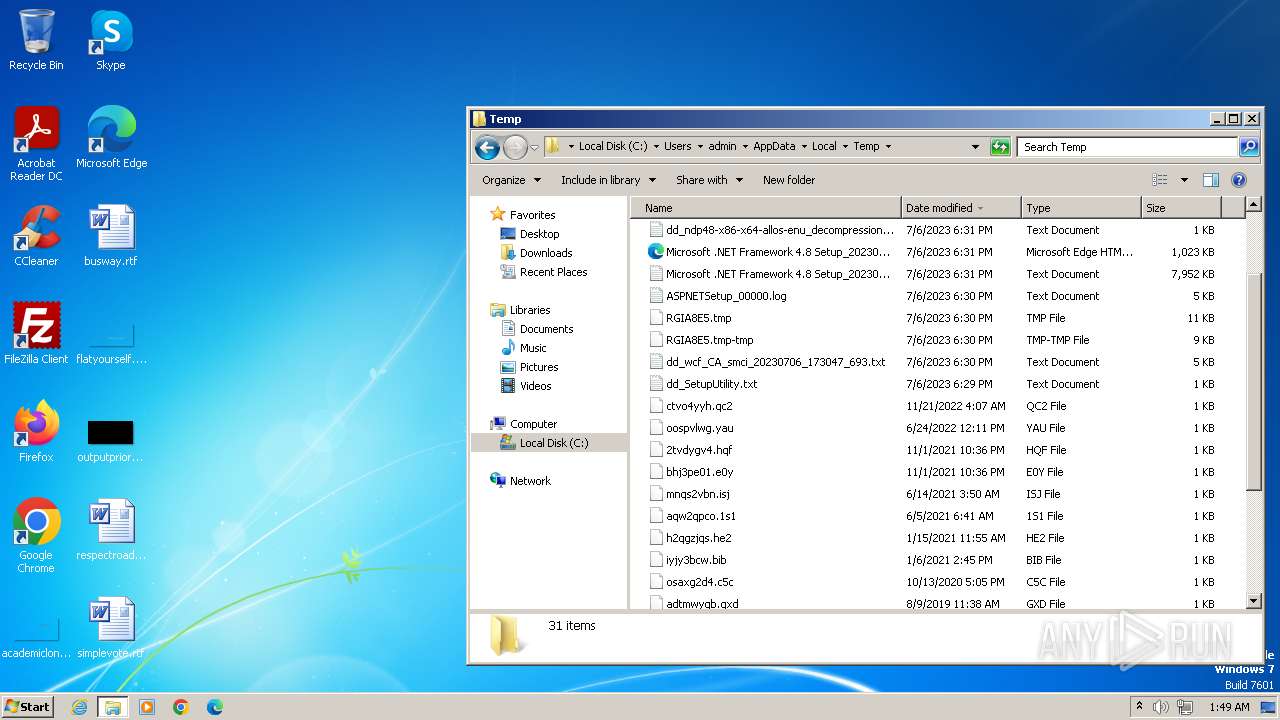
Task: Select ASPNETSetup_00000.log file
Action: [726, 296]
